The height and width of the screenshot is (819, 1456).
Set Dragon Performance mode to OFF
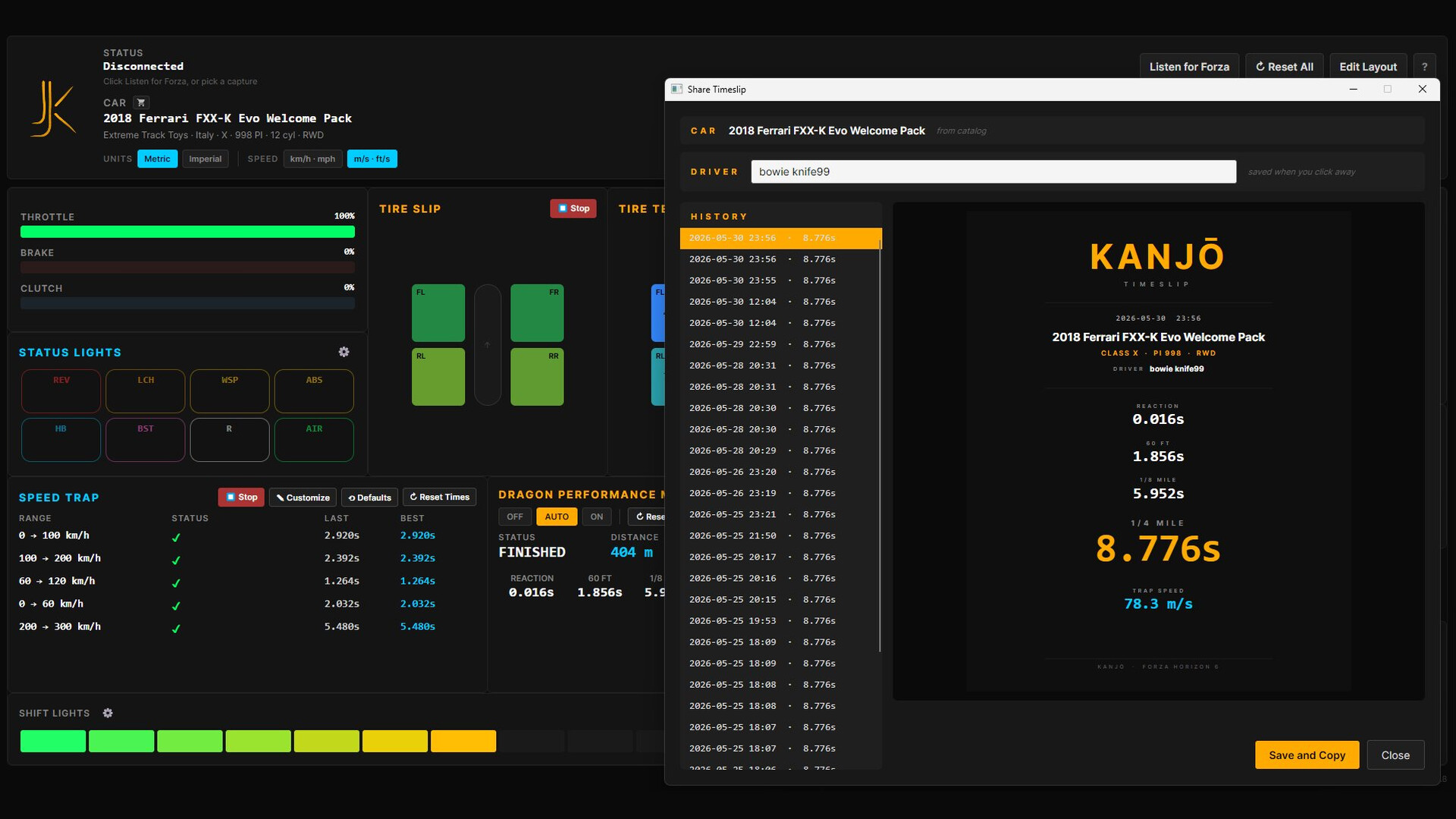click(515, 516)
